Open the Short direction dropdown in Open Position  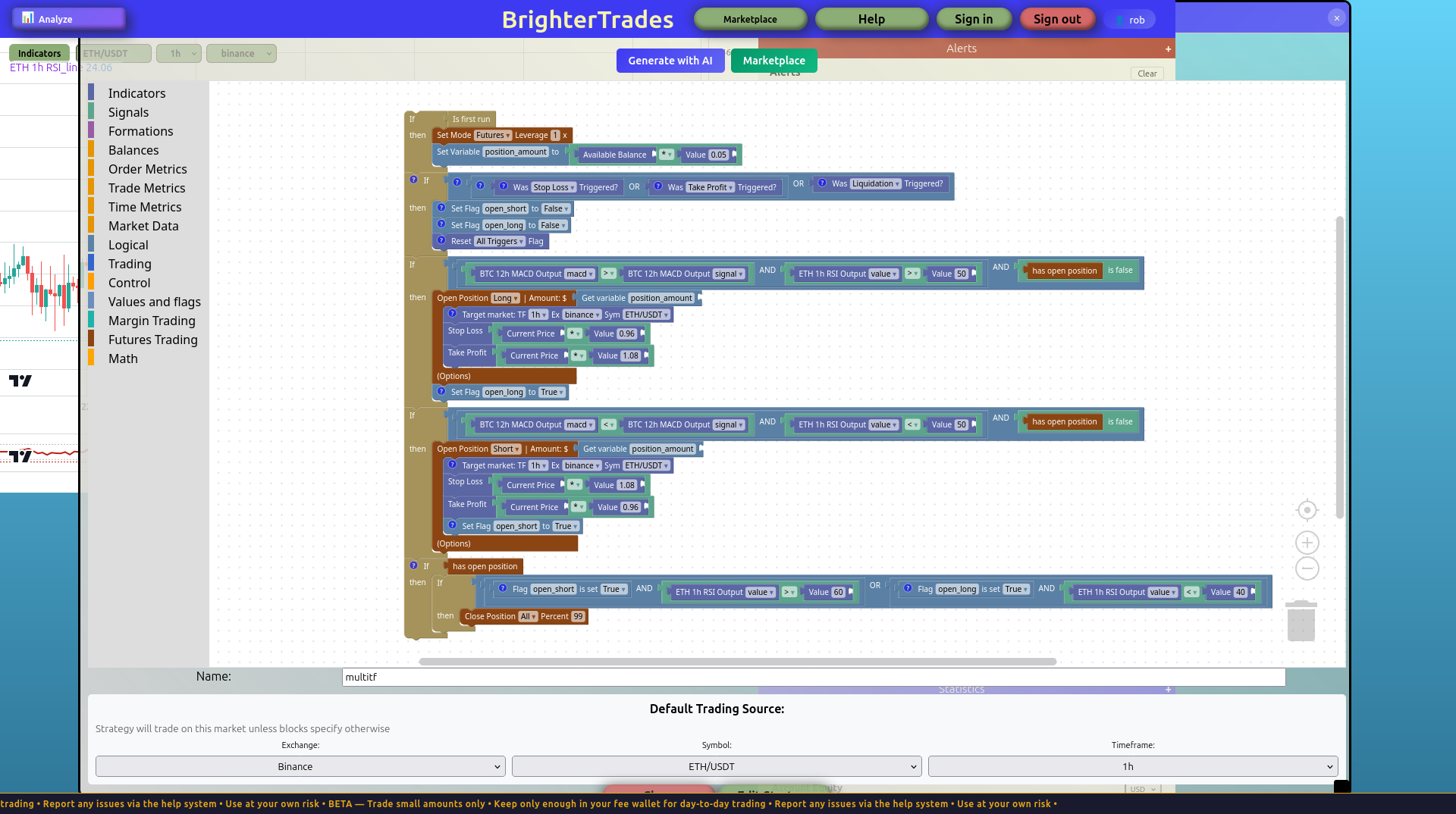(x=506, y=449)
